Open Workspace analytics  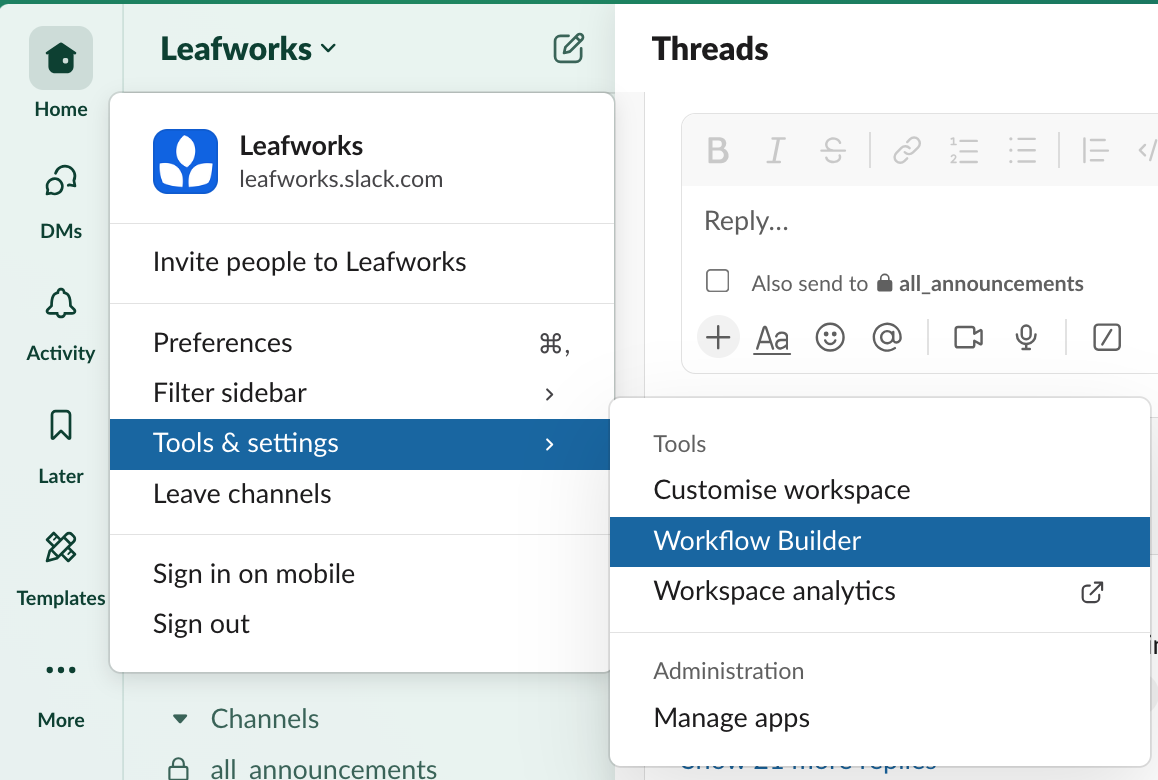tap(880, 592)
